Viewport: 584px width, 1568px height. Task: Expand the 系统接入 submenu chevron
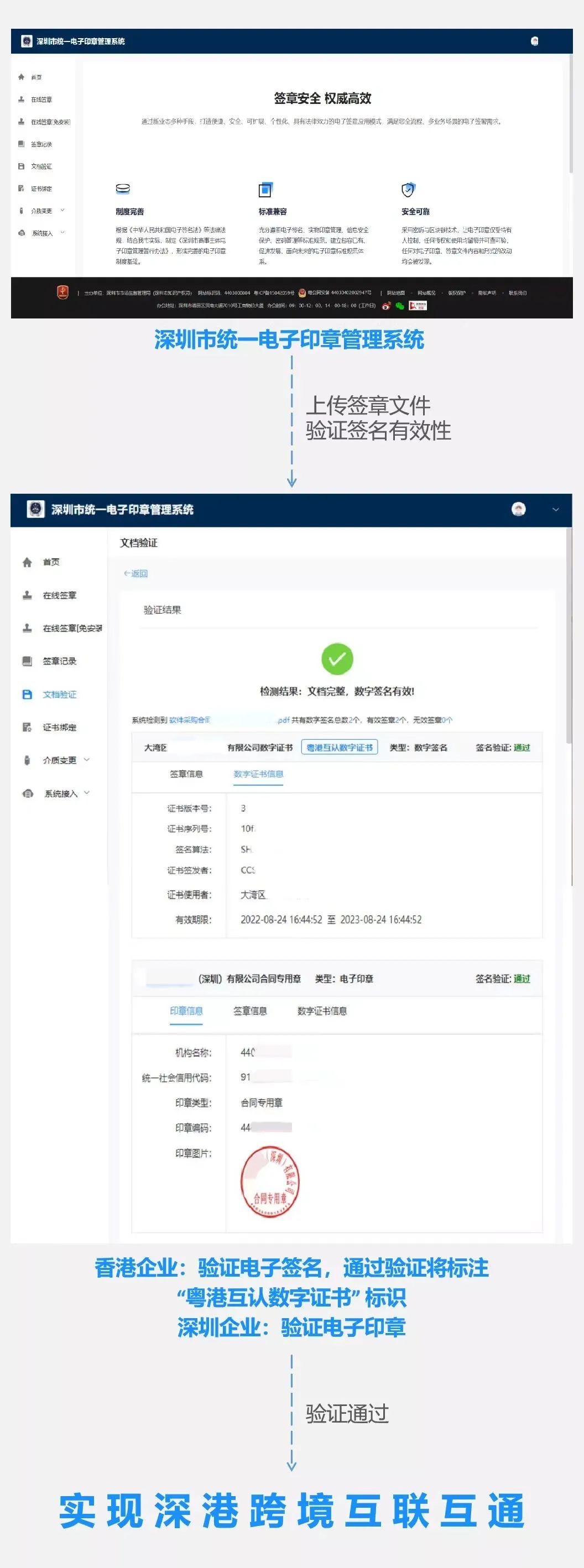(86, 793)
